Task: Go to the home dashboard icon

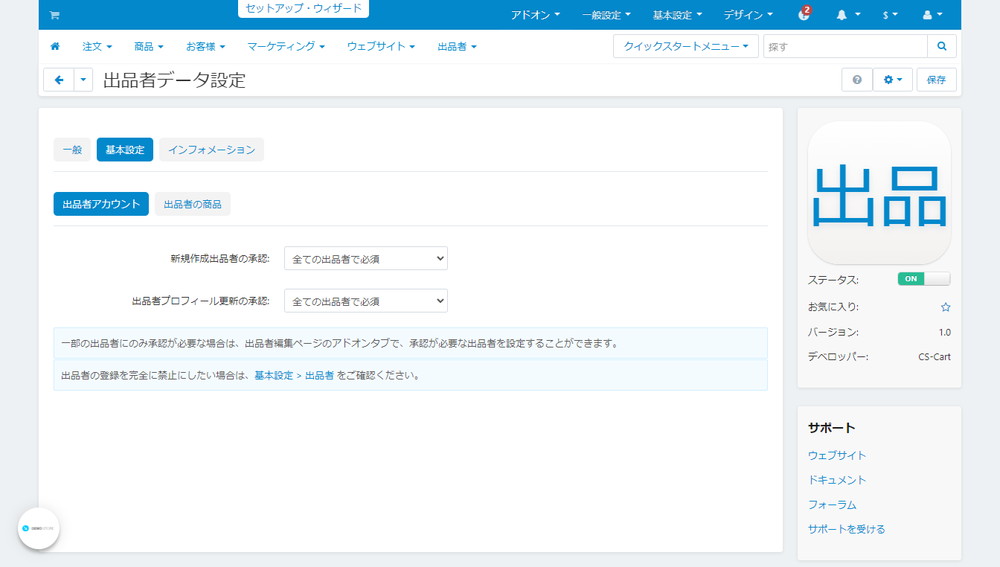Action: (x=55, y=46)
